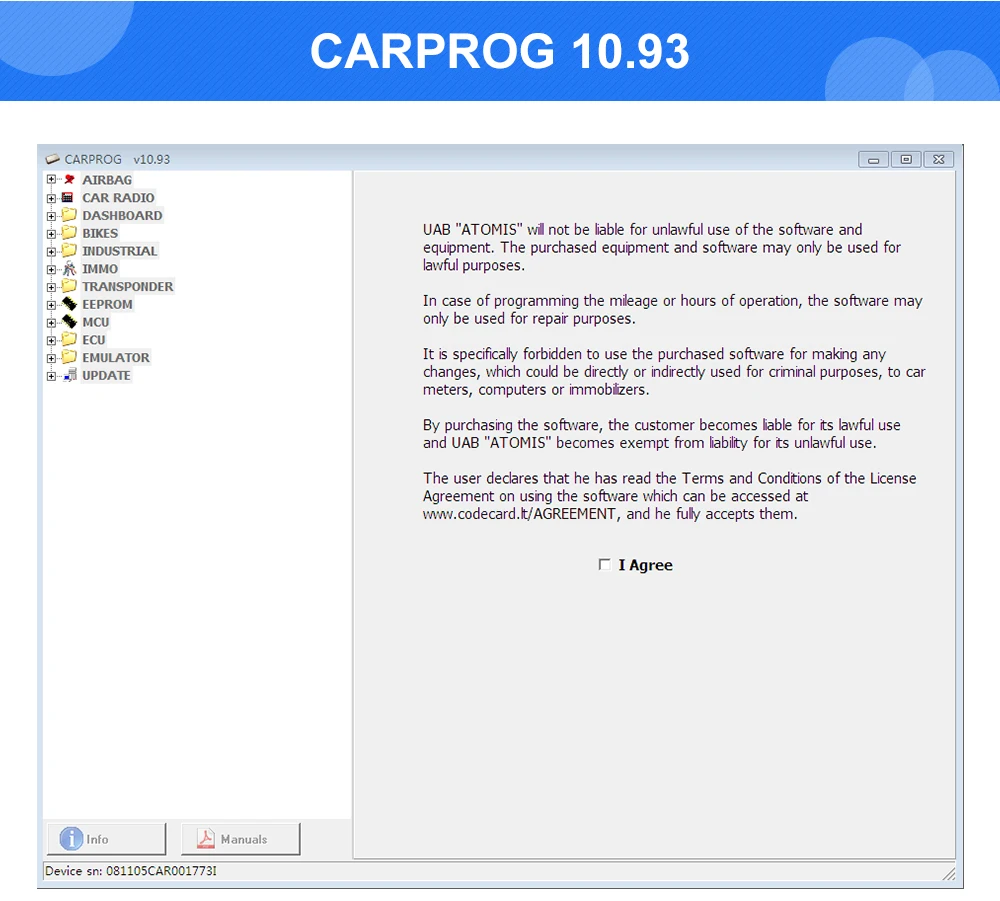Tick the I Agree checkbox
Screen dimensions: 1000x901
pos(605,564)
